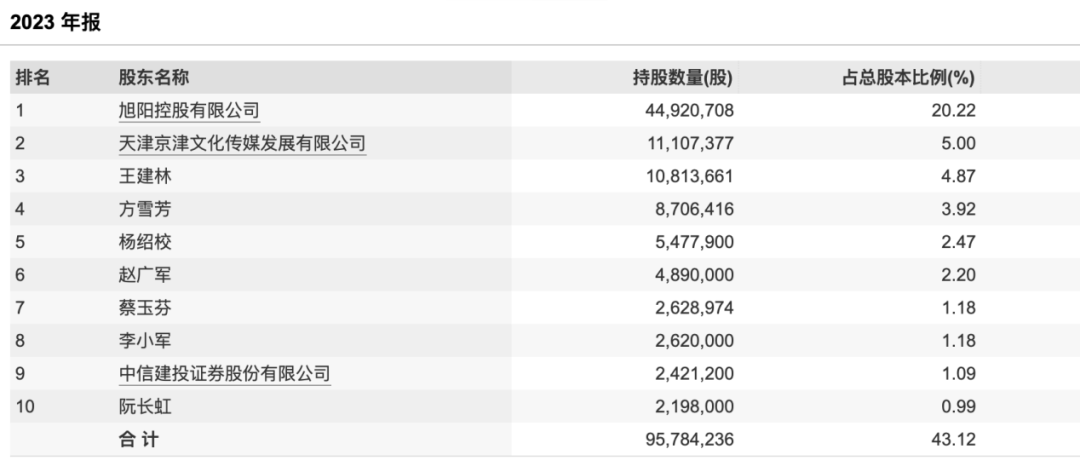
Task: Click the 股东名称 column header
Action: tap(154, 77)
